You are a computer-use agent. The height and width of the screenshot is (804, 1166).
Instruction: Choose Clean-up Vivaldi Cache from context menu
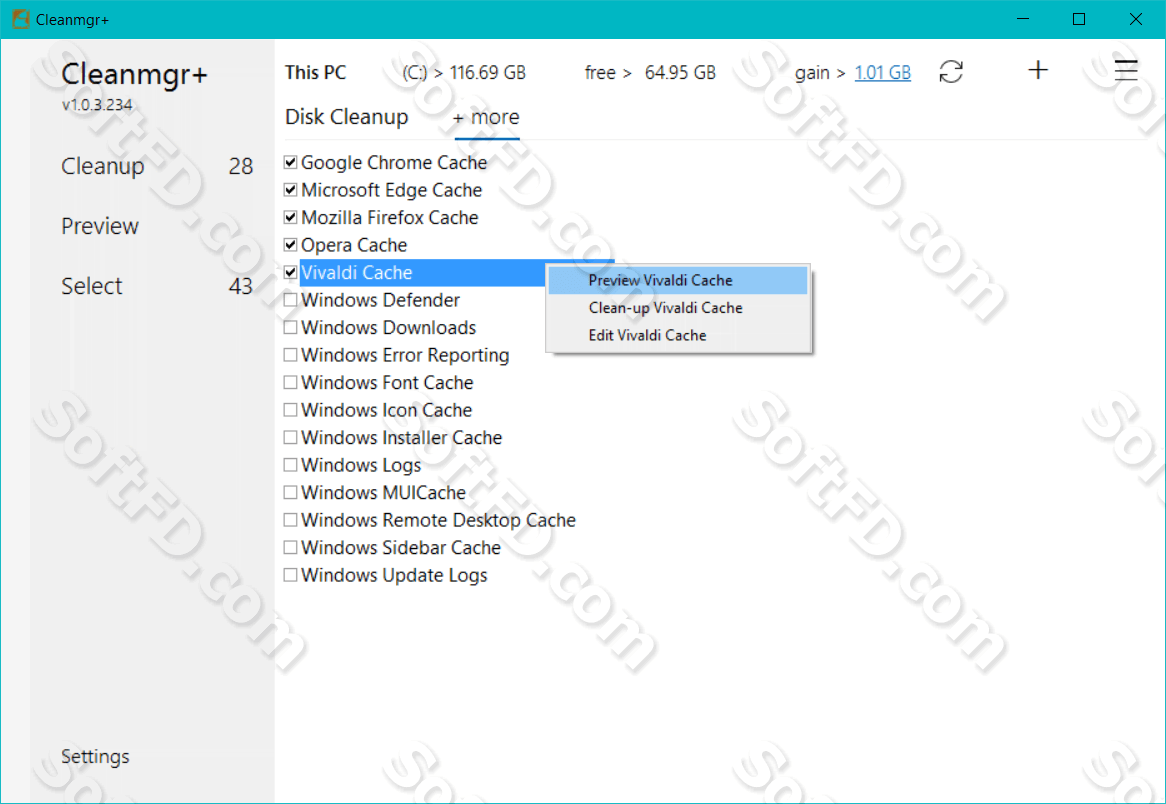coord(677,308)
